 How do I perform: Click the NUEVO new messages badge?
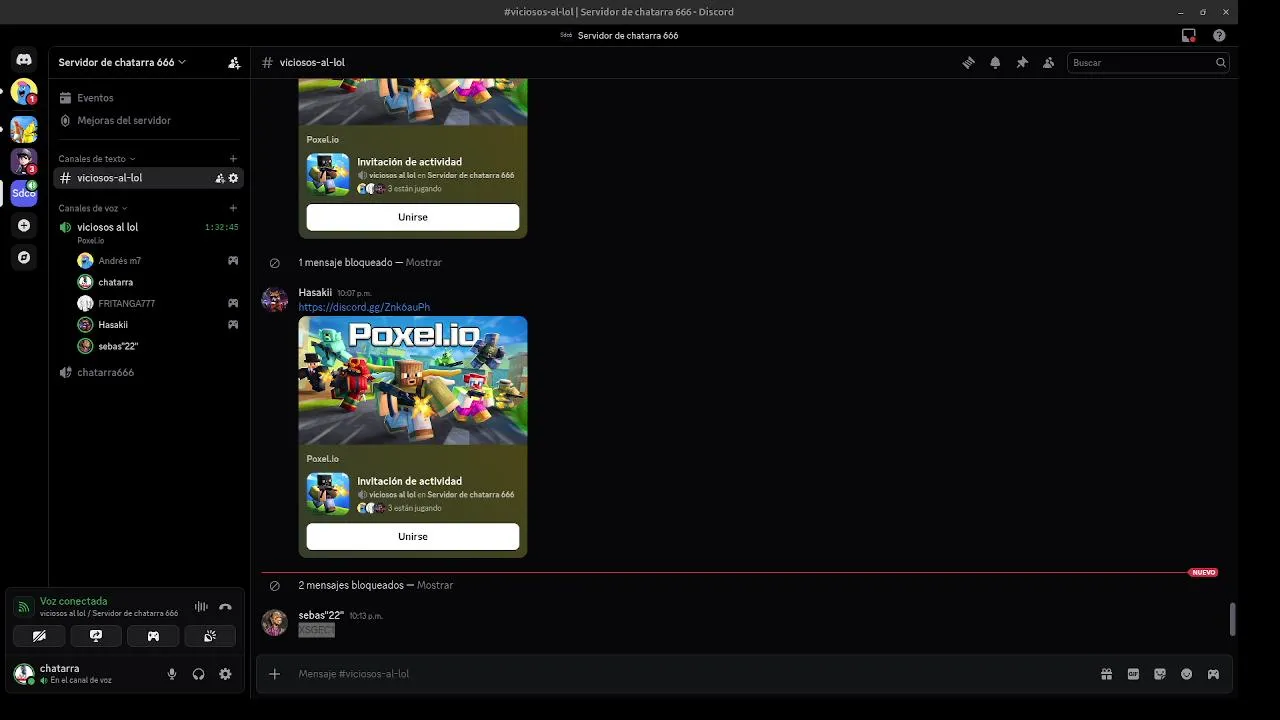tap(1203, 573)
